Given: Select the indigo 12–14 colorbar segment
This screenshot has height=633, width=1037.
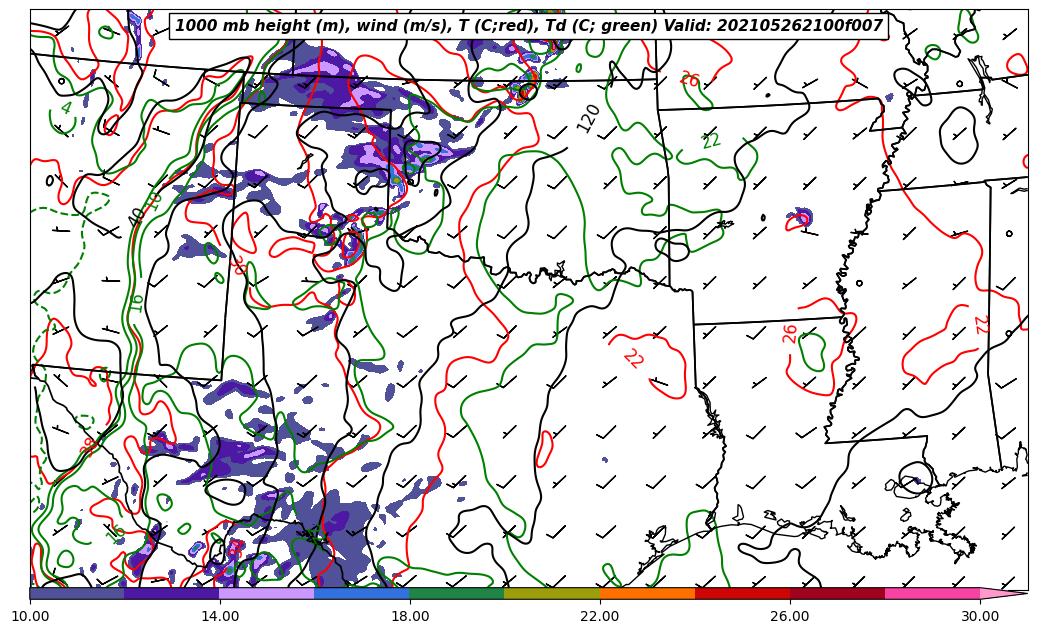Looking at the screenshot, I should (x=172, y=593).
